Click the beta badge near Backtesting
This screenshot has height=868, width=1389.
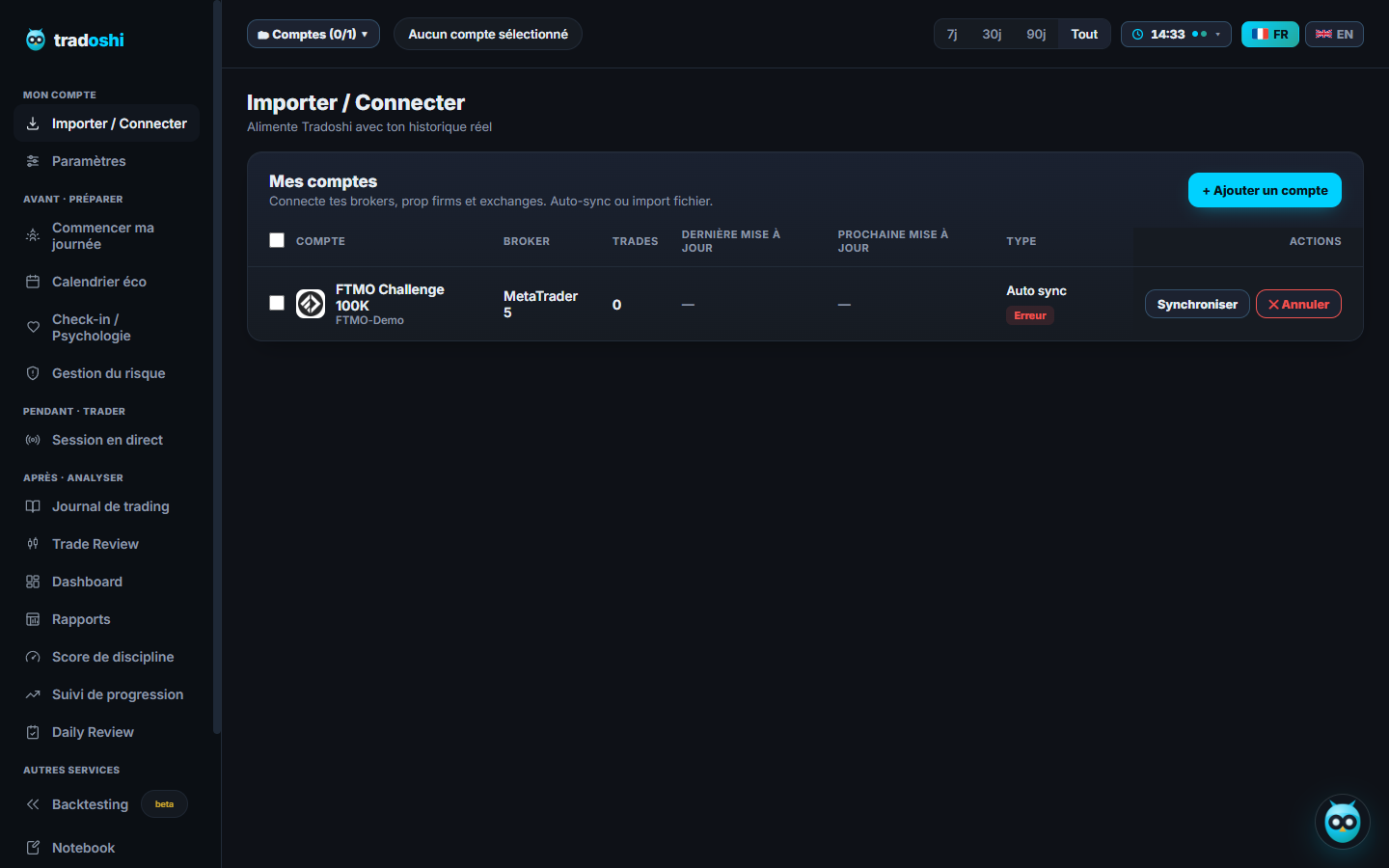164,804
